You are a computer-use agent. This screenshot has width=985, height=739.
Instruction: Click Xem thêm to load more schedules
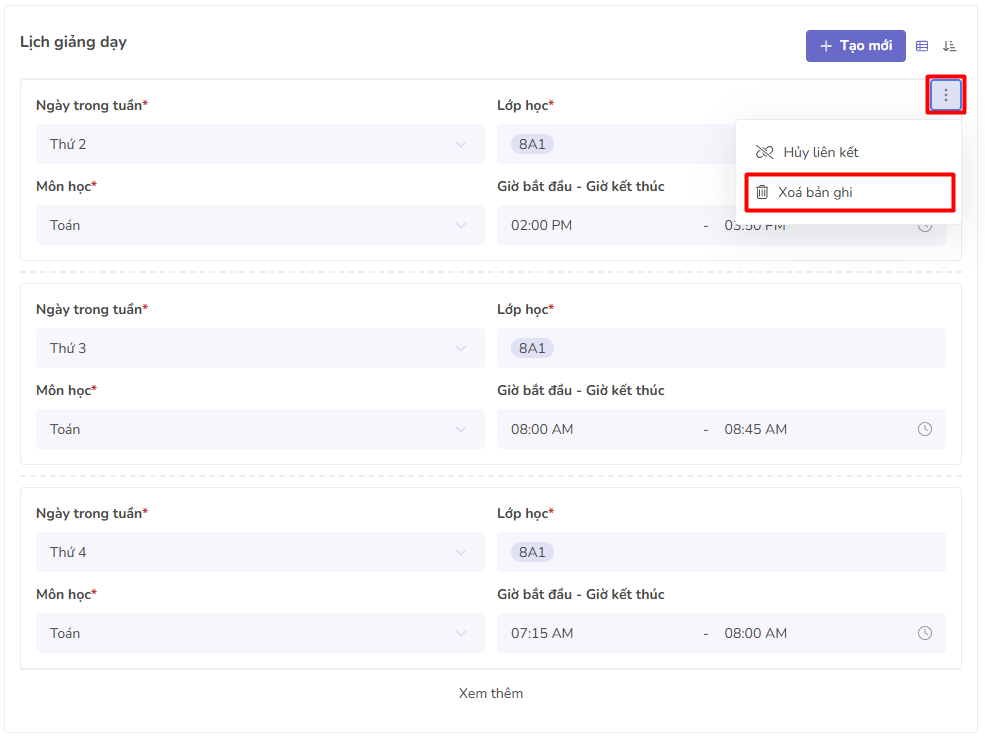tap(491, 693)
